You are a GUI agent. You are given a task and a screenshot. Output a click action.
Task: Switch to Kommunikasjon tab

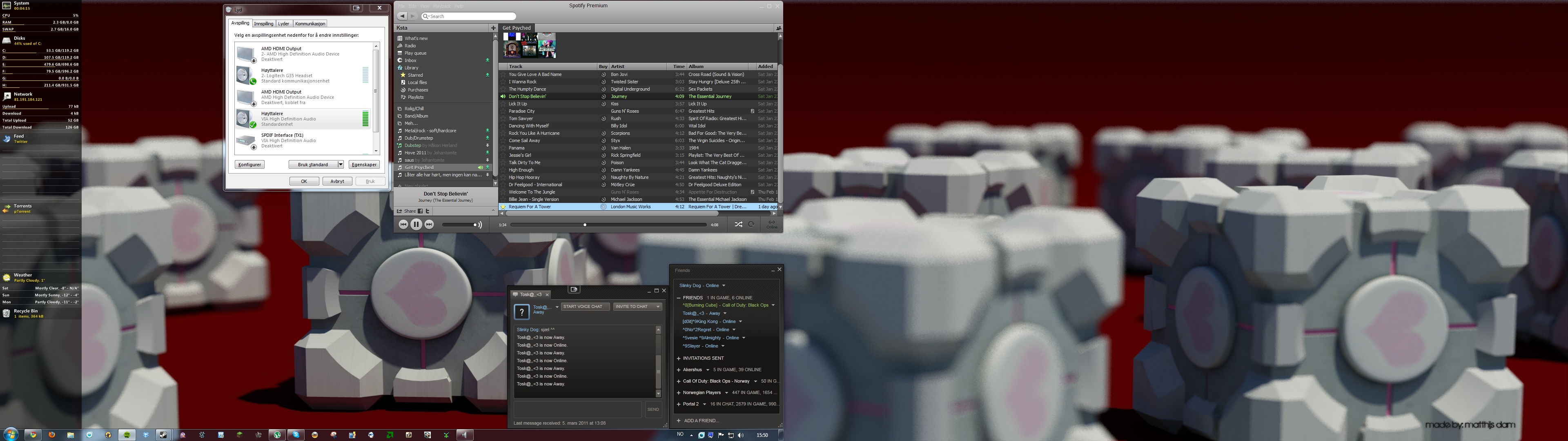pos(310,24)
